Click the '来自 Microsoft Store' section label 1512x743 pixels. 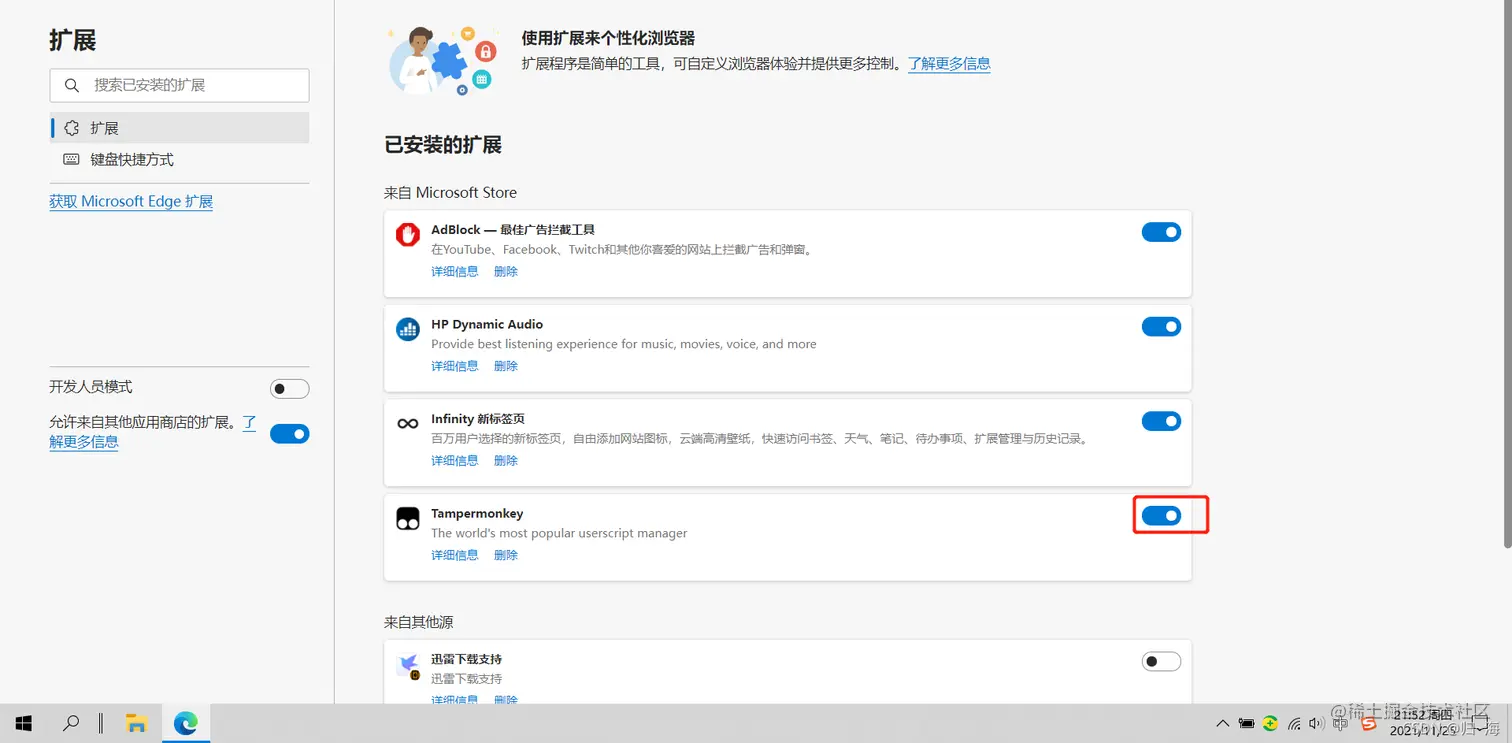pyautogui.click(x=450, y=192)
